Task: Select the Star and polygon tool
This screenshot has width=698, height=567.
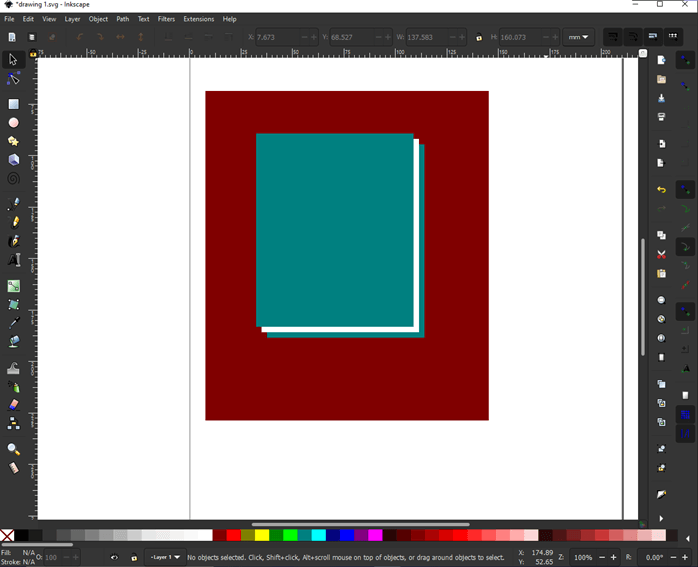Action: [14, 142]
